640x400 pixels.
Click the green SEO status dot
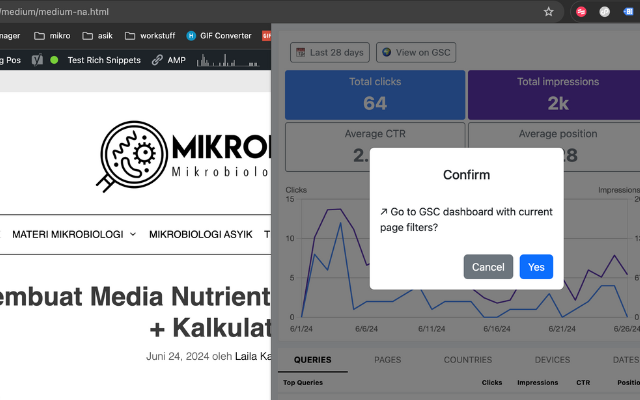coord(54,60)
